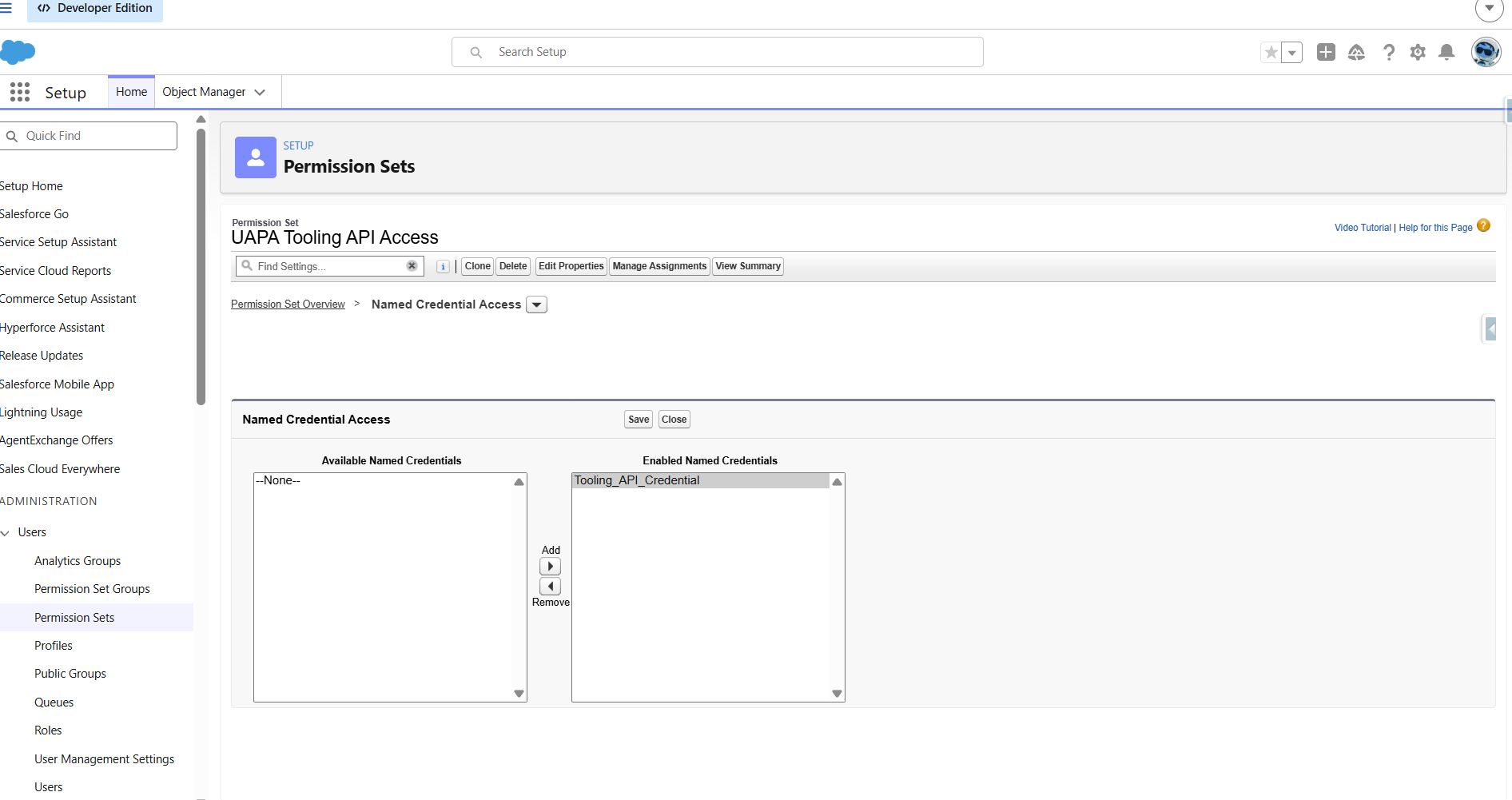Viewport: 1512px width, 800px height.
Task: Click the Developer Edition tab
Action: click(95, 8)
